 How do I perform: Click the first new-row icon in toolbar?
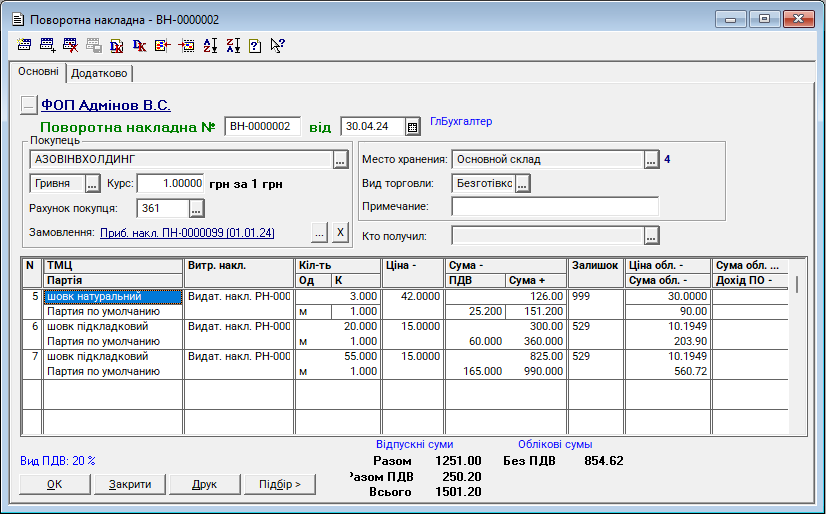(x=25, y=45)
